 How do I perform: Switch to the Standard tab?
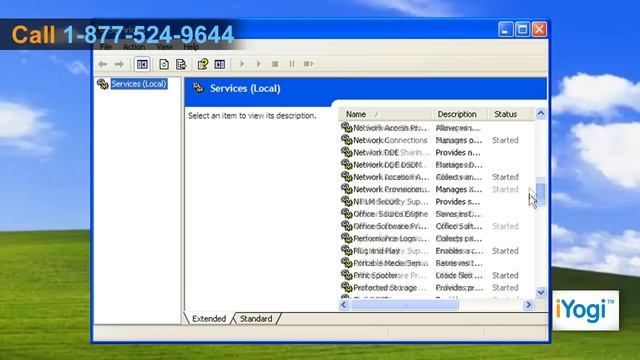(x=256, y=319)
